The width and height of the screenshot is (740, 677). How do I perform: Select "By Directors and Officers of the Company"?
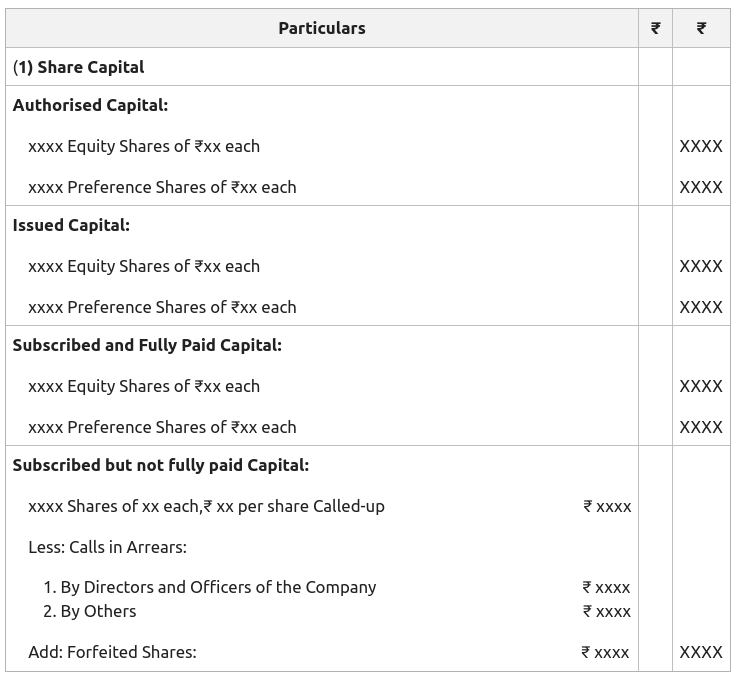pos(210,587)
